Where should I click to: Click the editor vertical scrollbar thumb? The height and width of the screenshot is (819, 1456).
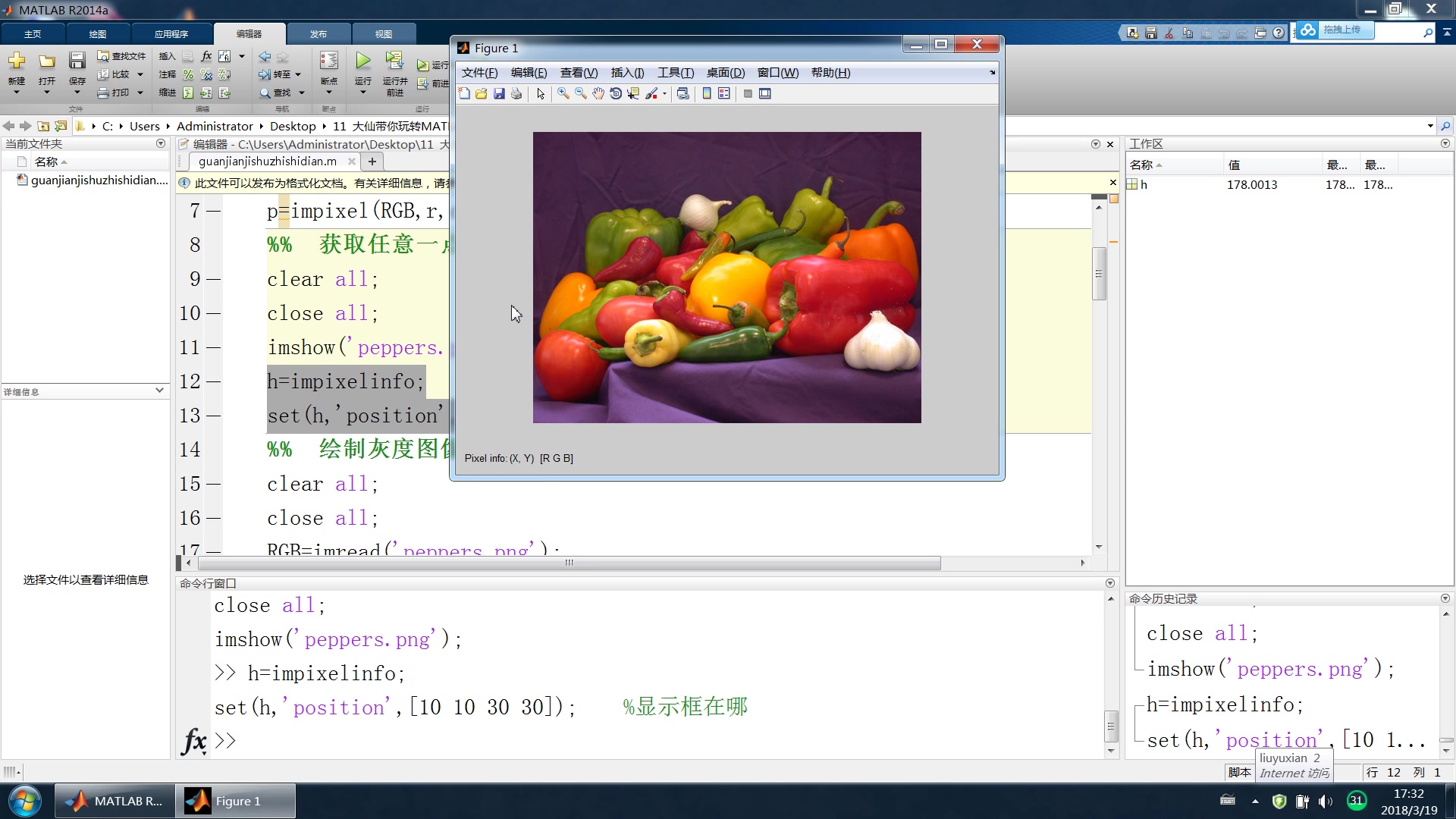point(1098,274)
